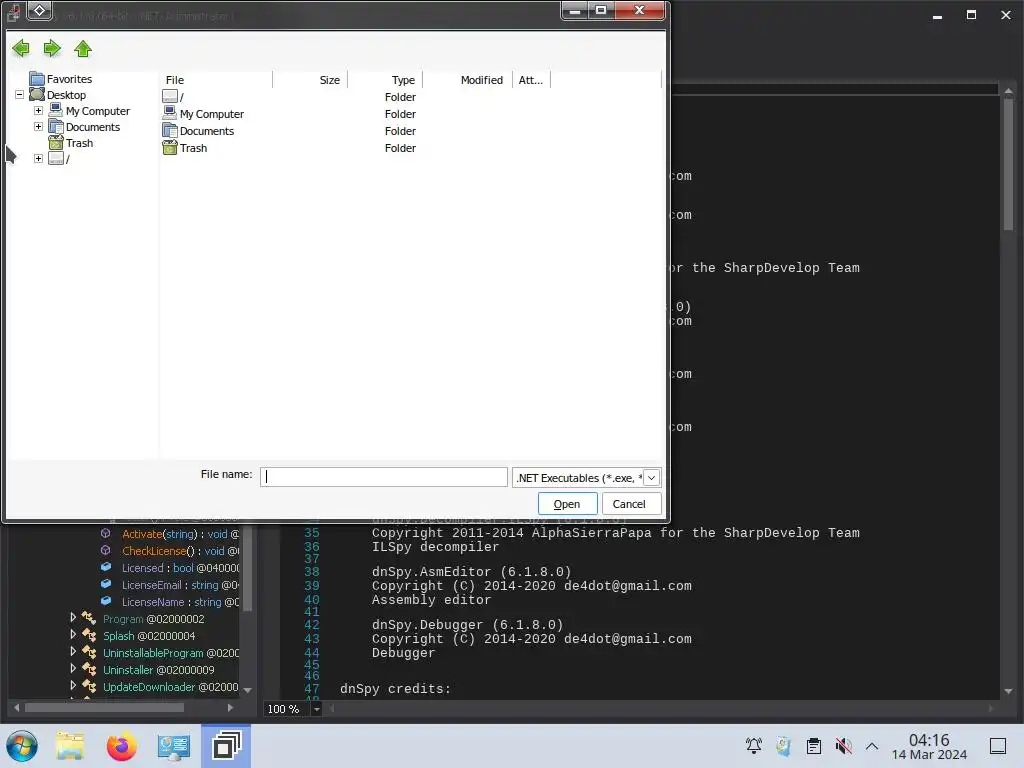
Task: Open notifications bell in system tray
Action: coord(754,746)
